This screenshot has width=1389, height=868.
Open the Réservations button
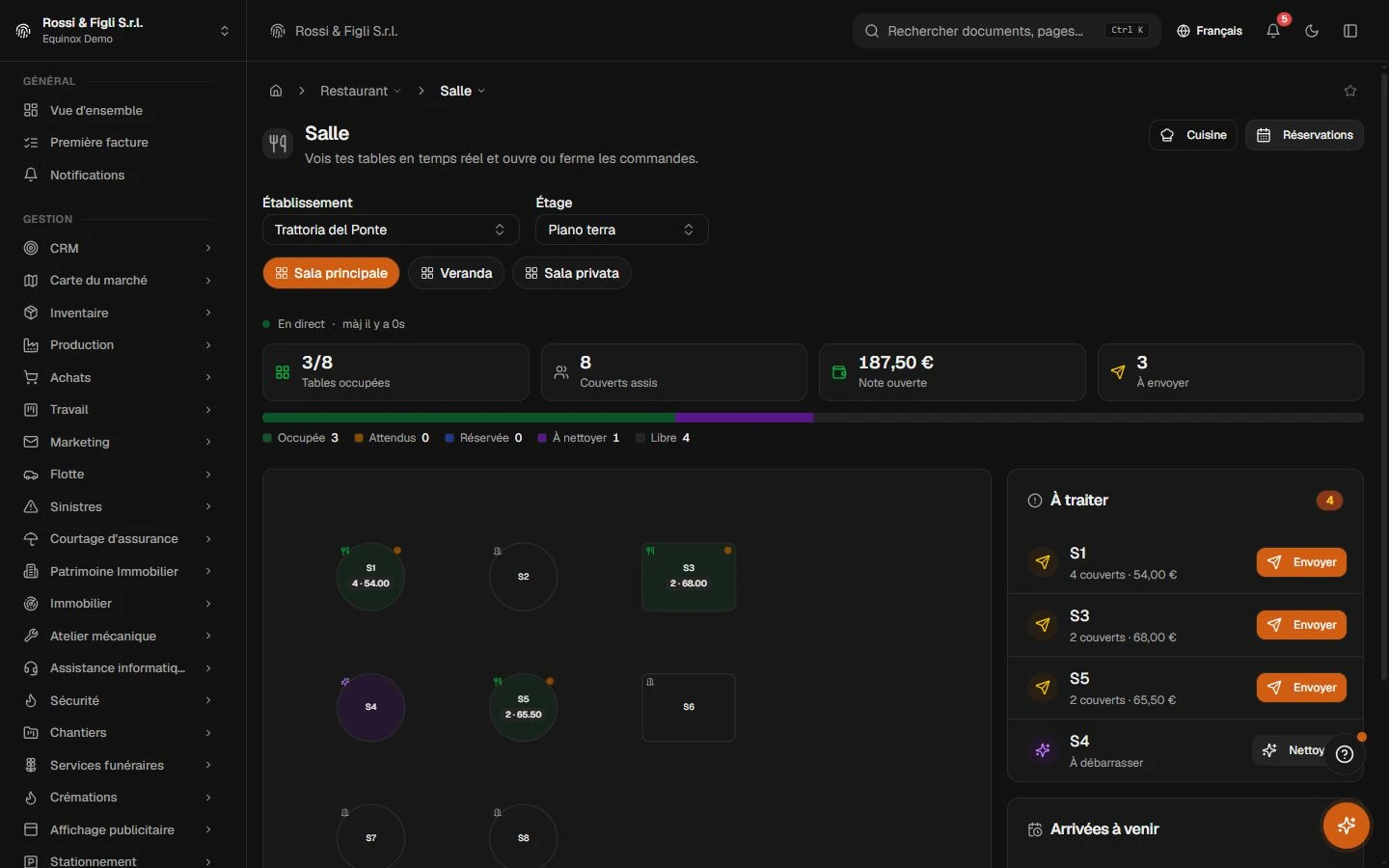tap(1304, 135)
